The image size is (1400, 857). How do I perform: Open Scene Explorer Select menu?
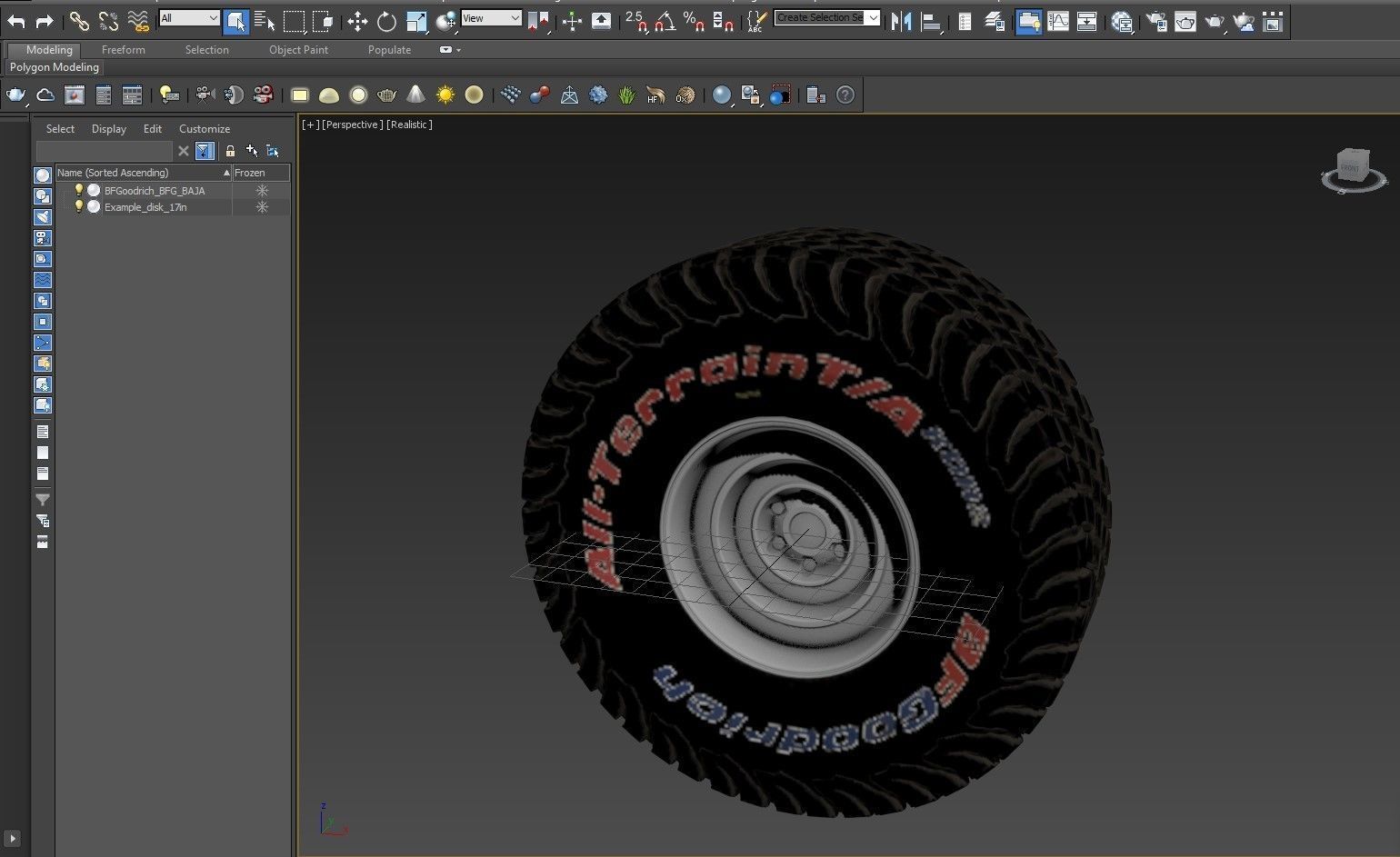(60, 129)
